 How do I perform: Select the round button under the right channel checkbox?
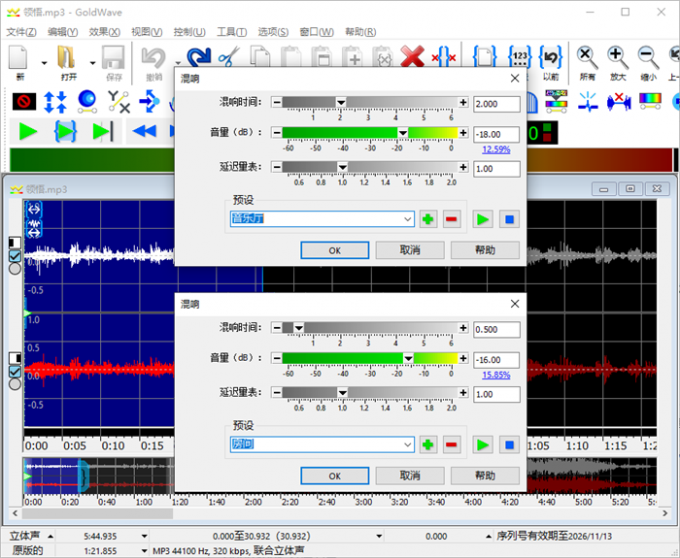tap(15, 384)
